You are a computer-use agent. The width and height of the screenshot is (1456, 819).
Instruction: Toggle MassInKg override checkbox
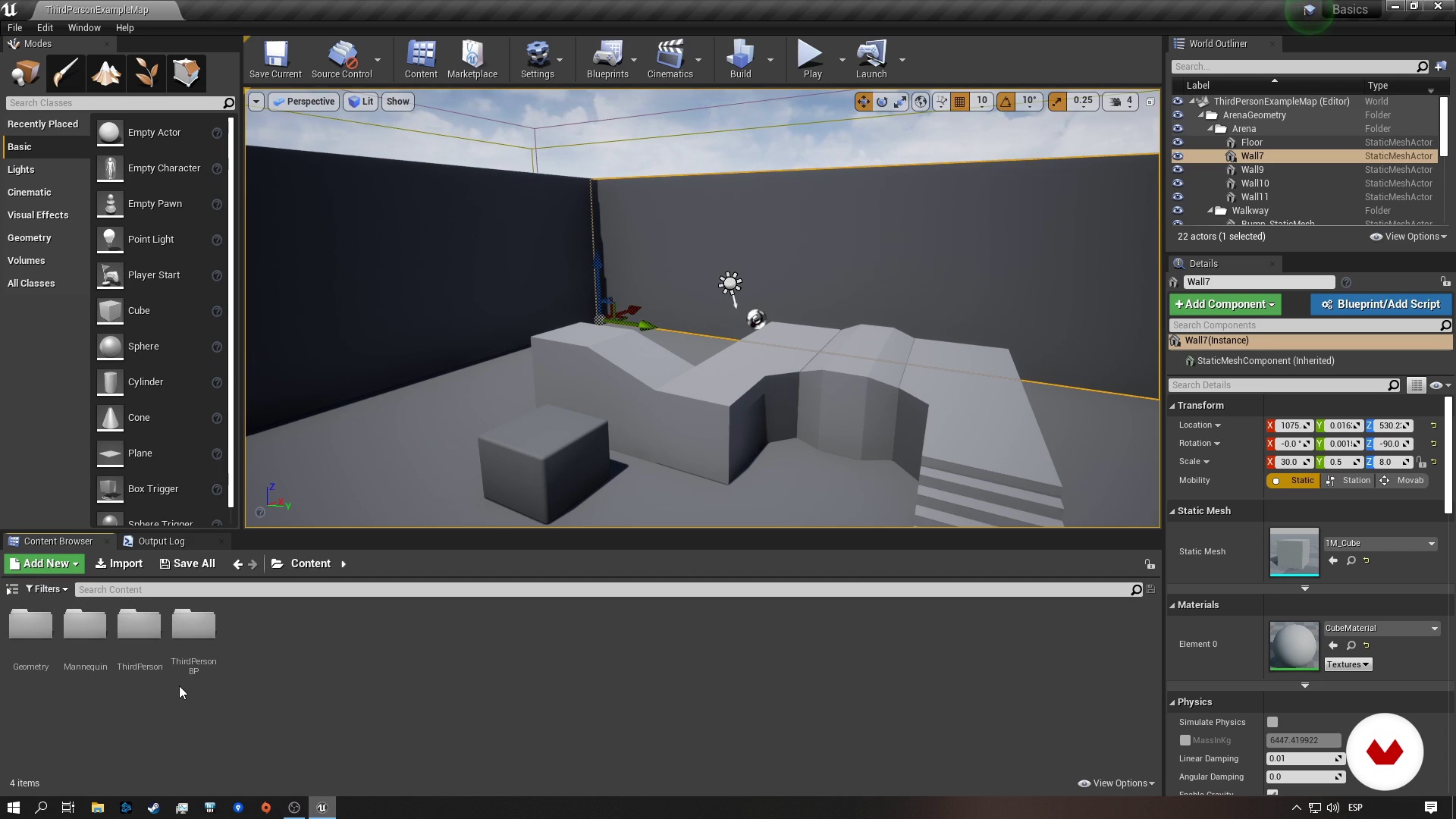pyautogui.click(x=1185, y=741)
